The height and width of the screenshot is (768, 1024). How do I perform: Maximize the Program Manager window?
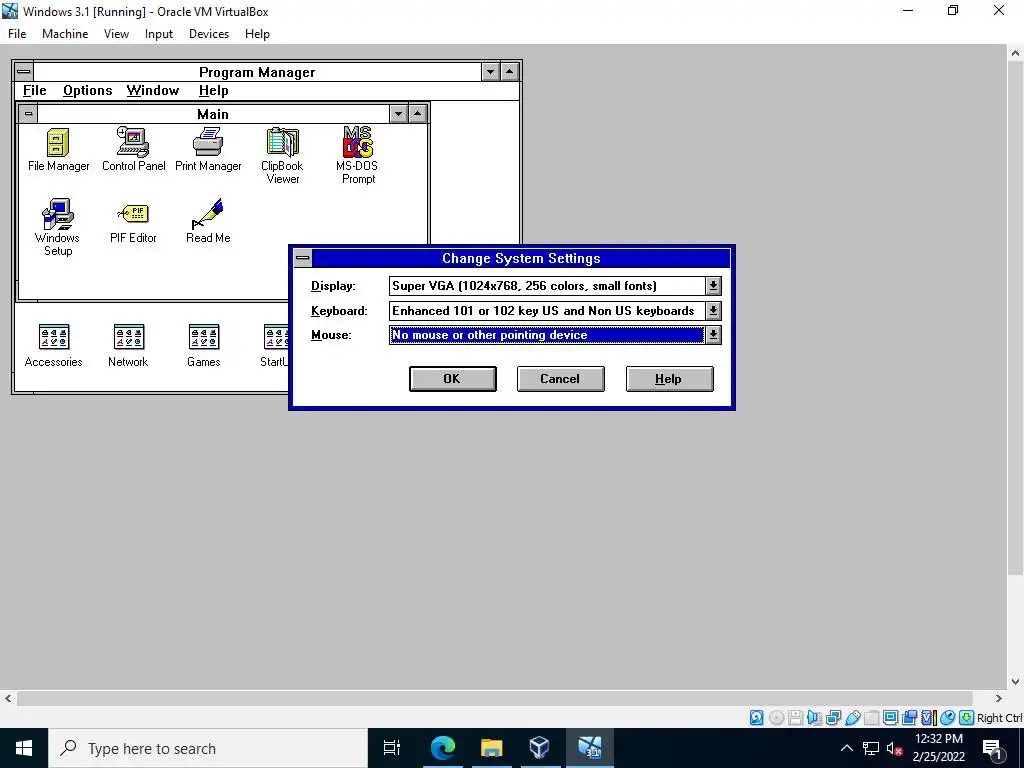pyautogui.click(x=510, y=72)
